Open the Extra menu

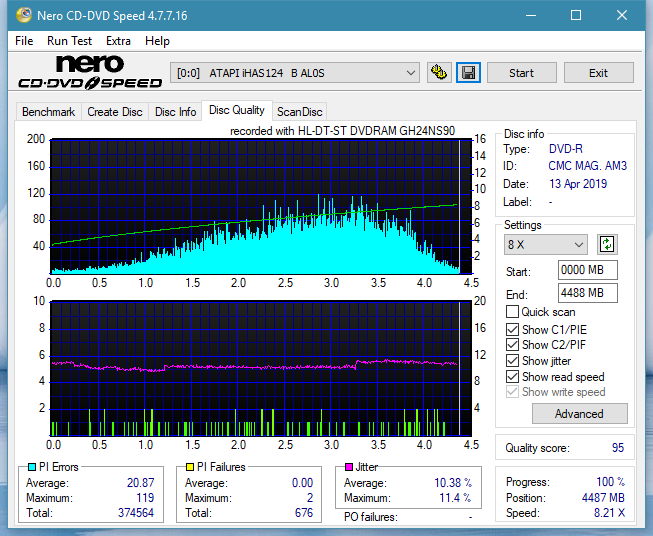[118, 41]
